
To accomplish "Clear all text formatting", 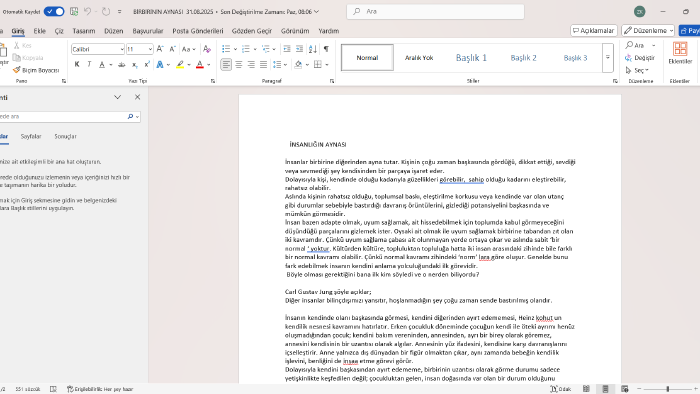I will (207, 49).
